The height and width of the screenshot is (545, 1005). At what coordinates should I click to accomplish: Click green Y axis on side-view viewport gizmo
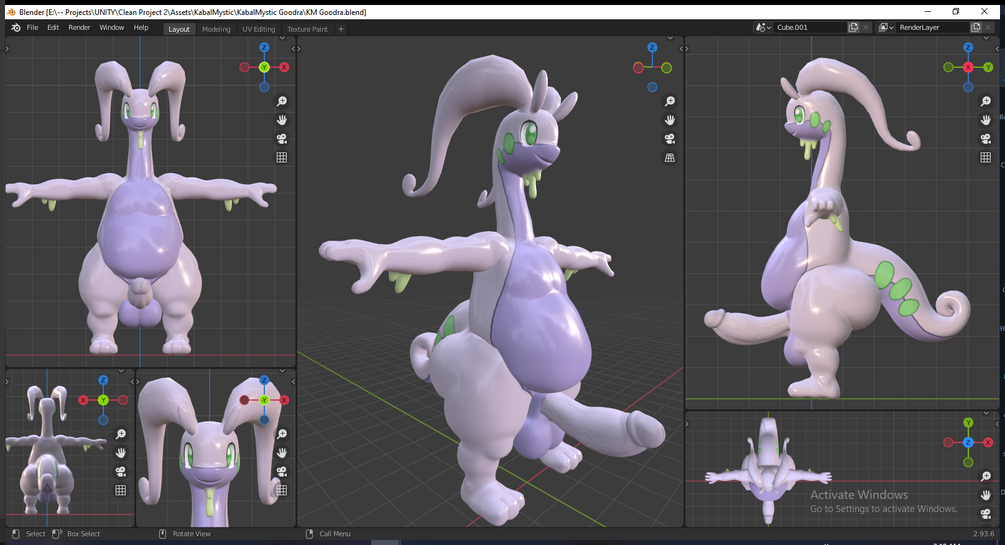988,67
